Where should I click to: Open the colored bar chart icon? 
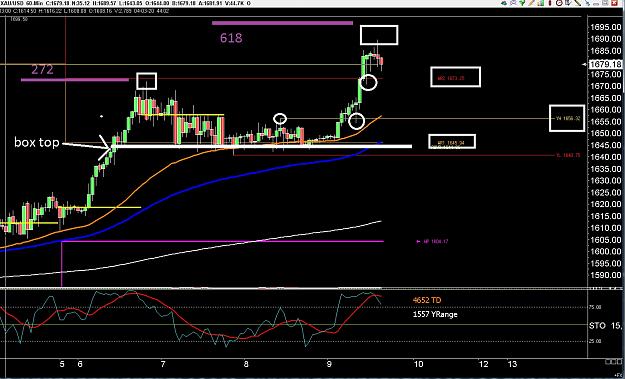[540, 3]
